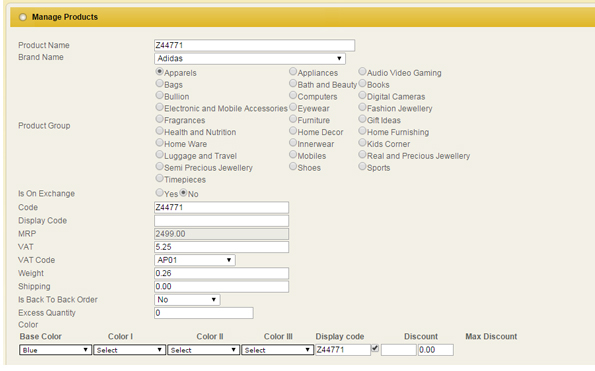
Task: Click the Base Color column header
Action: [41, 336]
